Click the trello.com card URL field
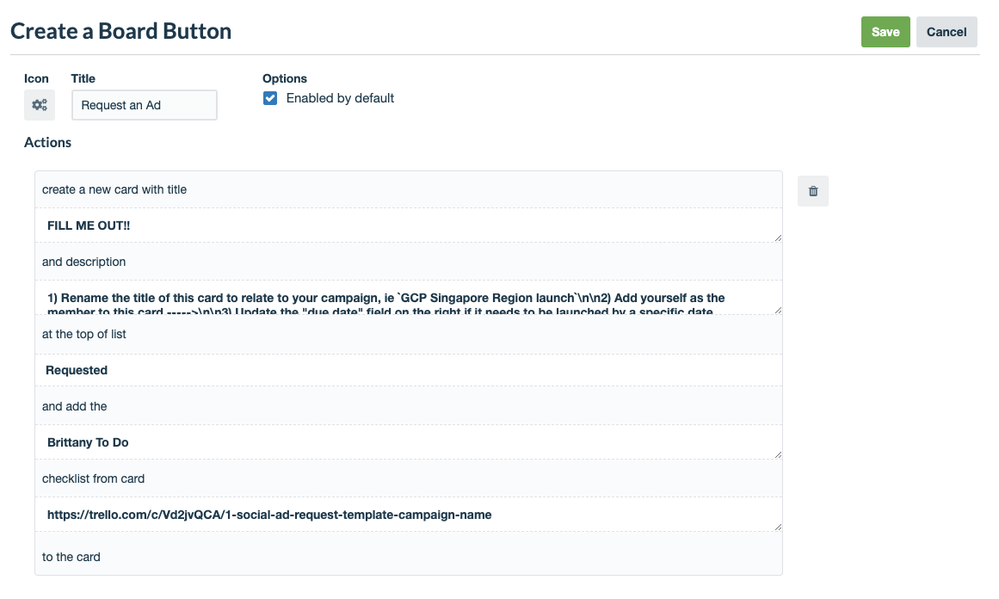 pyautogui.click(x=400, y=515)
